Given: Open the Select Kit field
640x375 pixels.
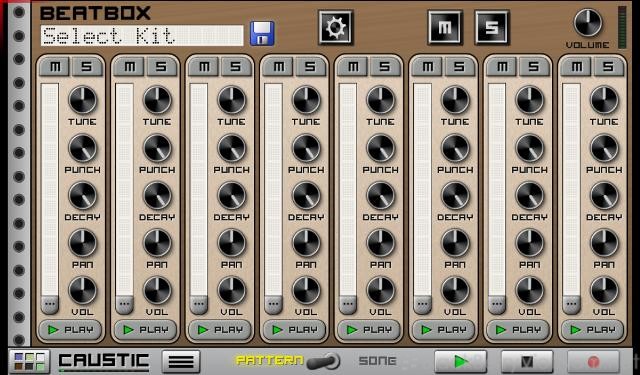Looking at the screenshot, I should [142, 36].
